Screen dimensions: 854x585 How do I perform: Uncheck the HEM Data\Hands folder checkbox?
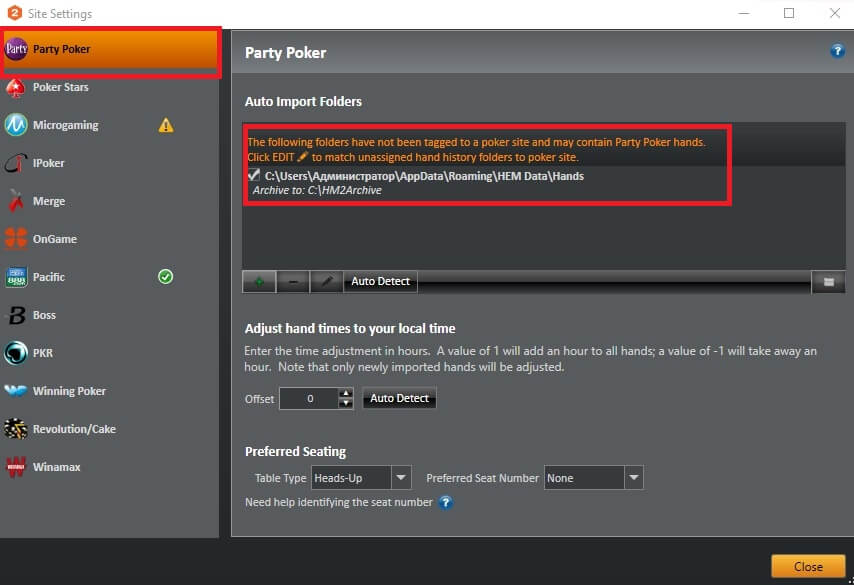[254, 175]
